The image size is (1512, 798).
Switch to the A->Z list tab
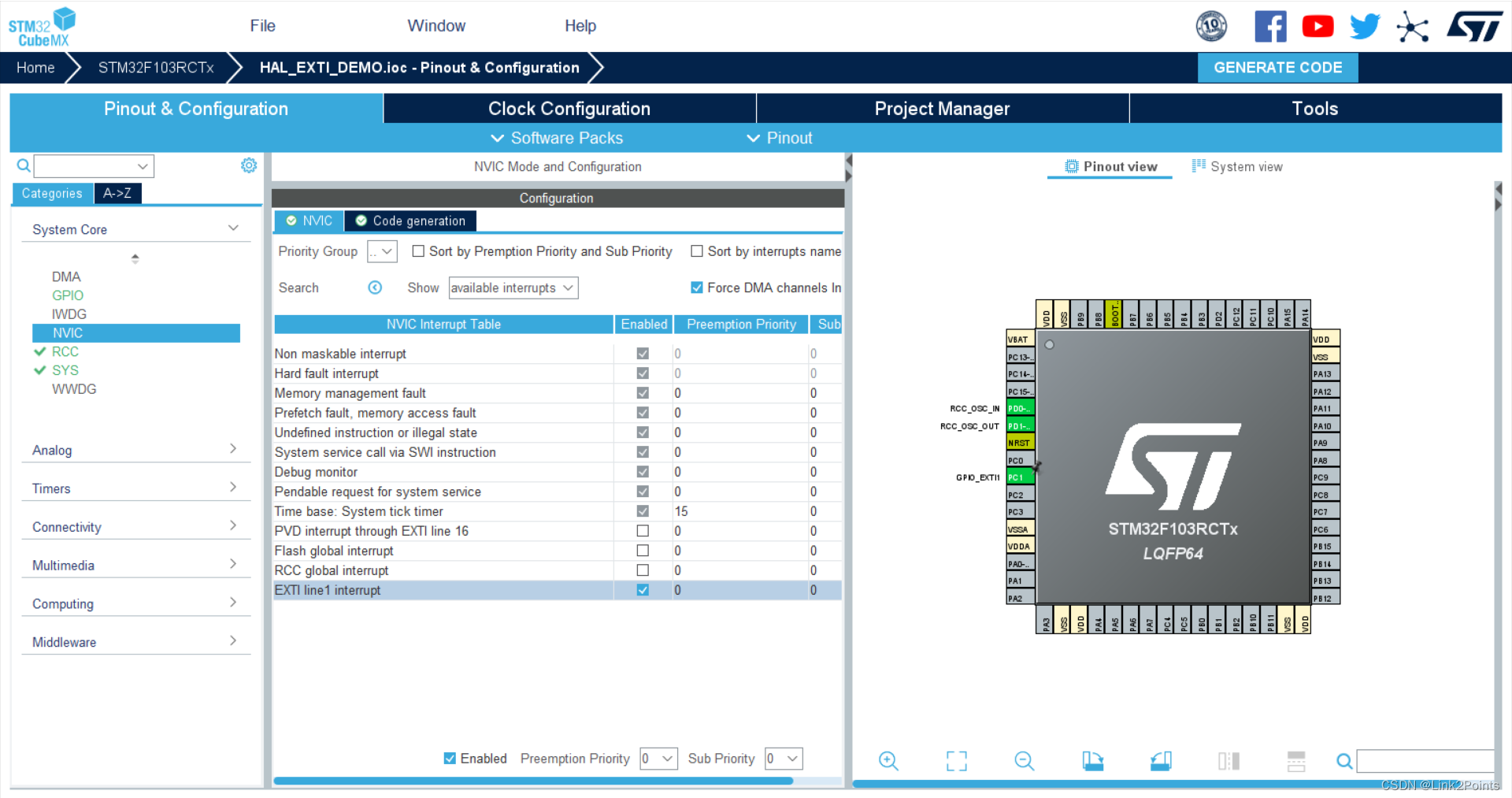[x=117, y=193]
